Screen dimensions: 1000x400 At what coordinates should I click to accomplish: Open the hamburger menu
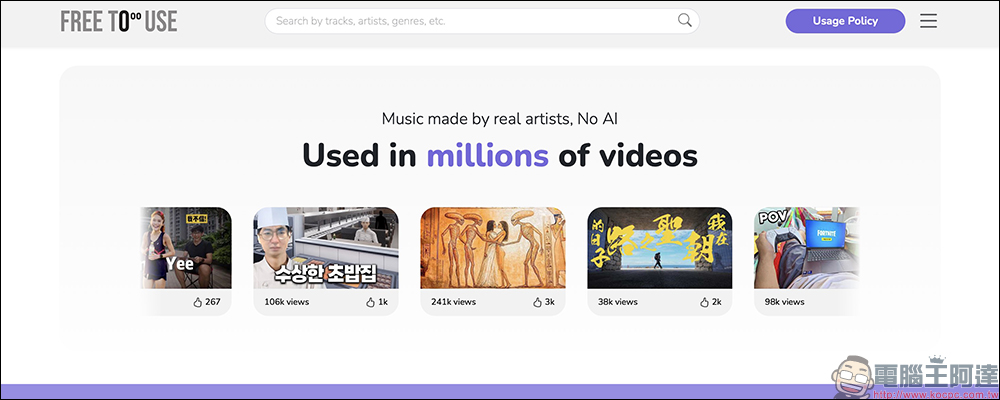coord(928,21)
